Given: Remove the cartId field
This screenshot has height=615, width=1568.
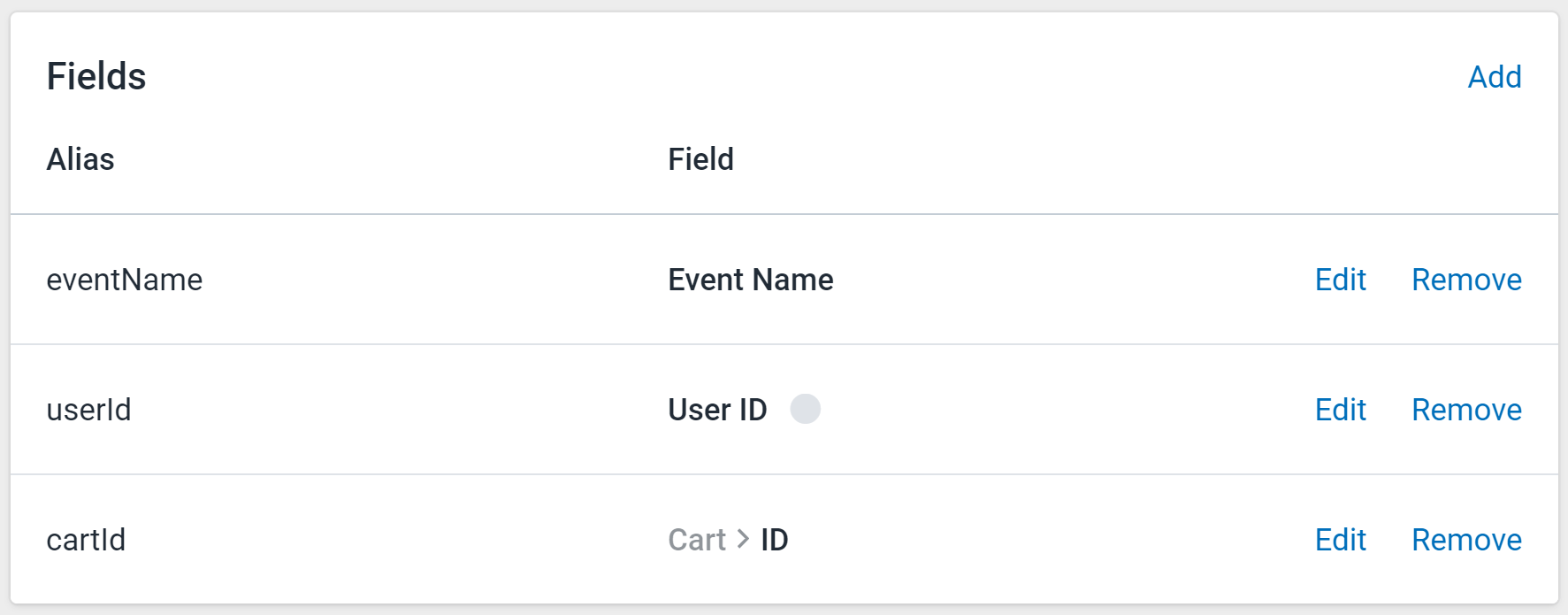Looking at the screenshot, I should (x=1466, y=540).
